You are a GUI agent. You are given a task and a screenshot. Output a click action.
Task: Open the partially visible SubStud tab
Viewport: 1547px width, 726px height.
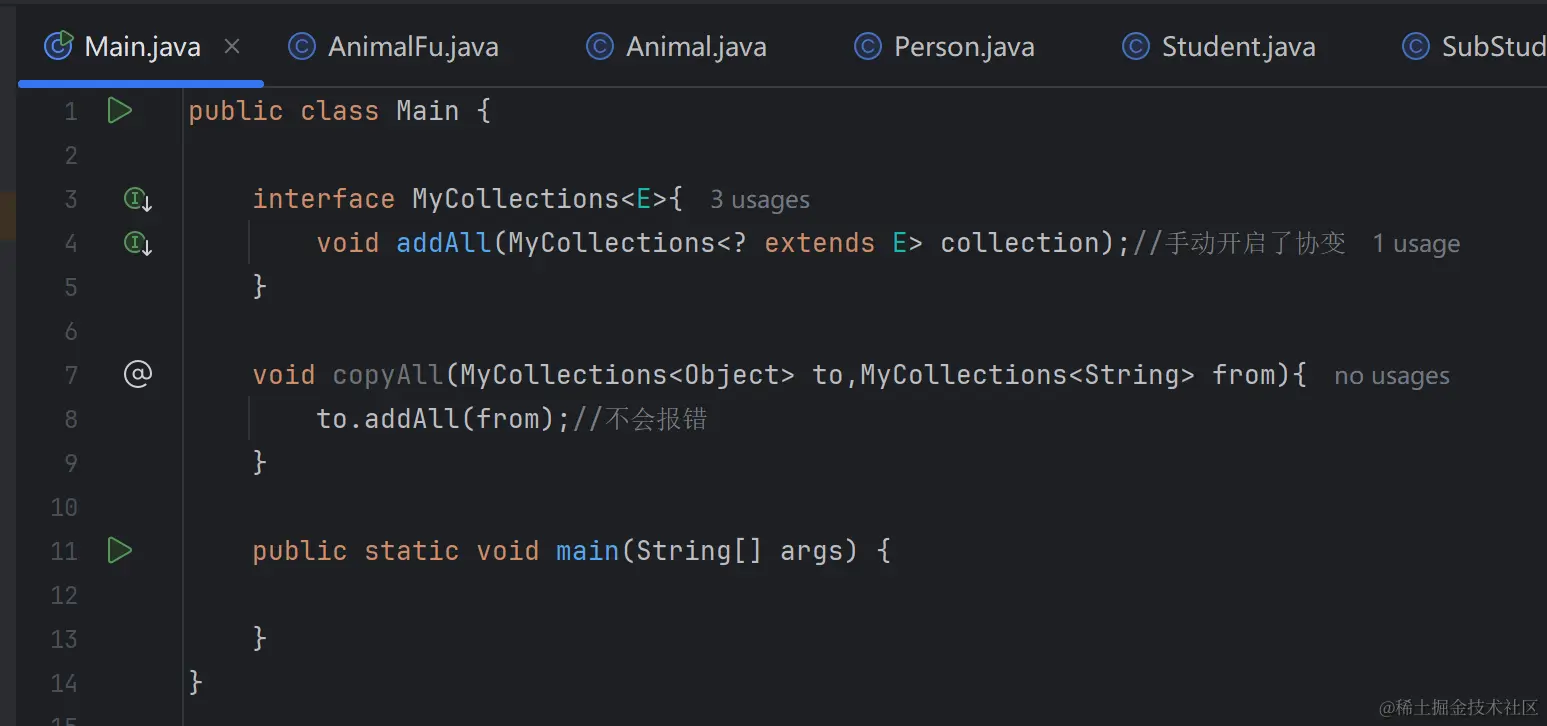point(1490,46)
